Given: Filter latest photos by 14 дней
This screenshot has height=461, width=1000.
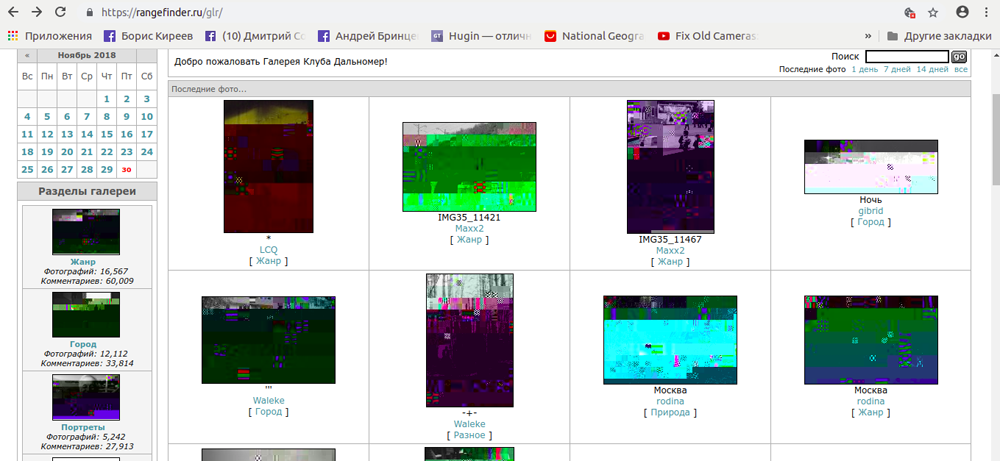Looking at the screenshot, I should [932, 69].
